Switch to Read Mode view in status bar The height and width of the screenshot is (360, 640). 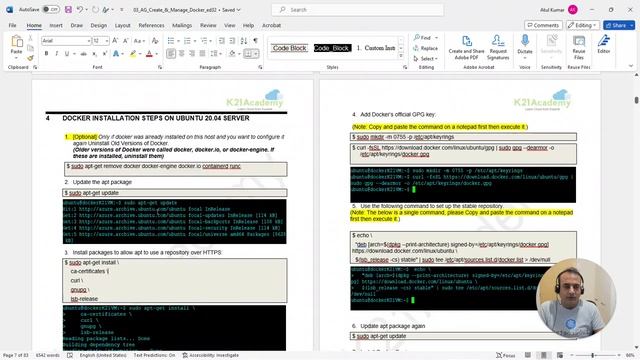pyautogui.click(x=528, y=356)
